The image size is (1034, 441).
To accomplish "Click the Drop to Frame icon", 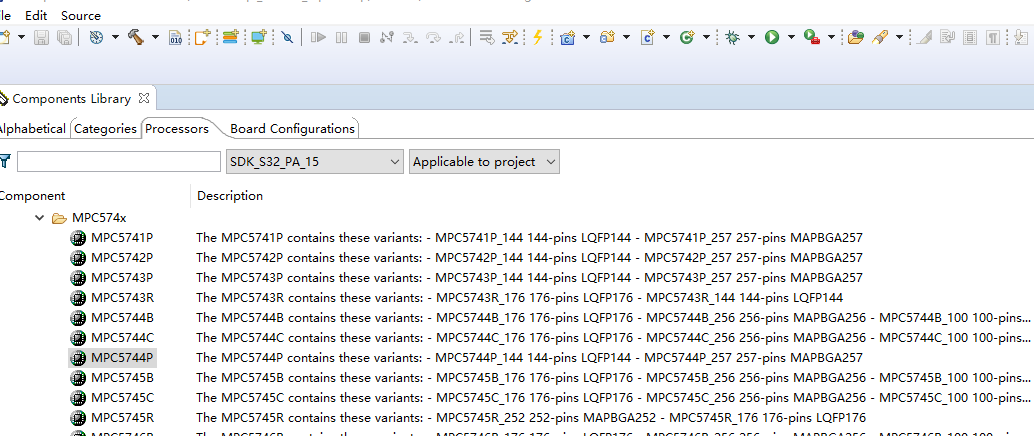I will (x=487, y=38).
